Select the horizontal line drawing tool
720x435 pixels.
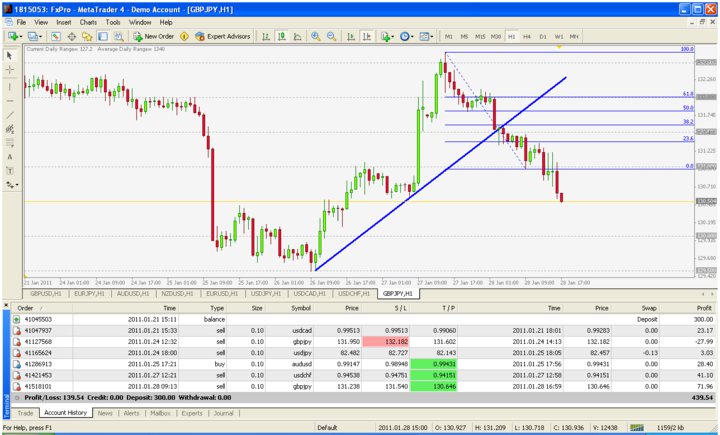pyautogui.click(x=10, y=100)
